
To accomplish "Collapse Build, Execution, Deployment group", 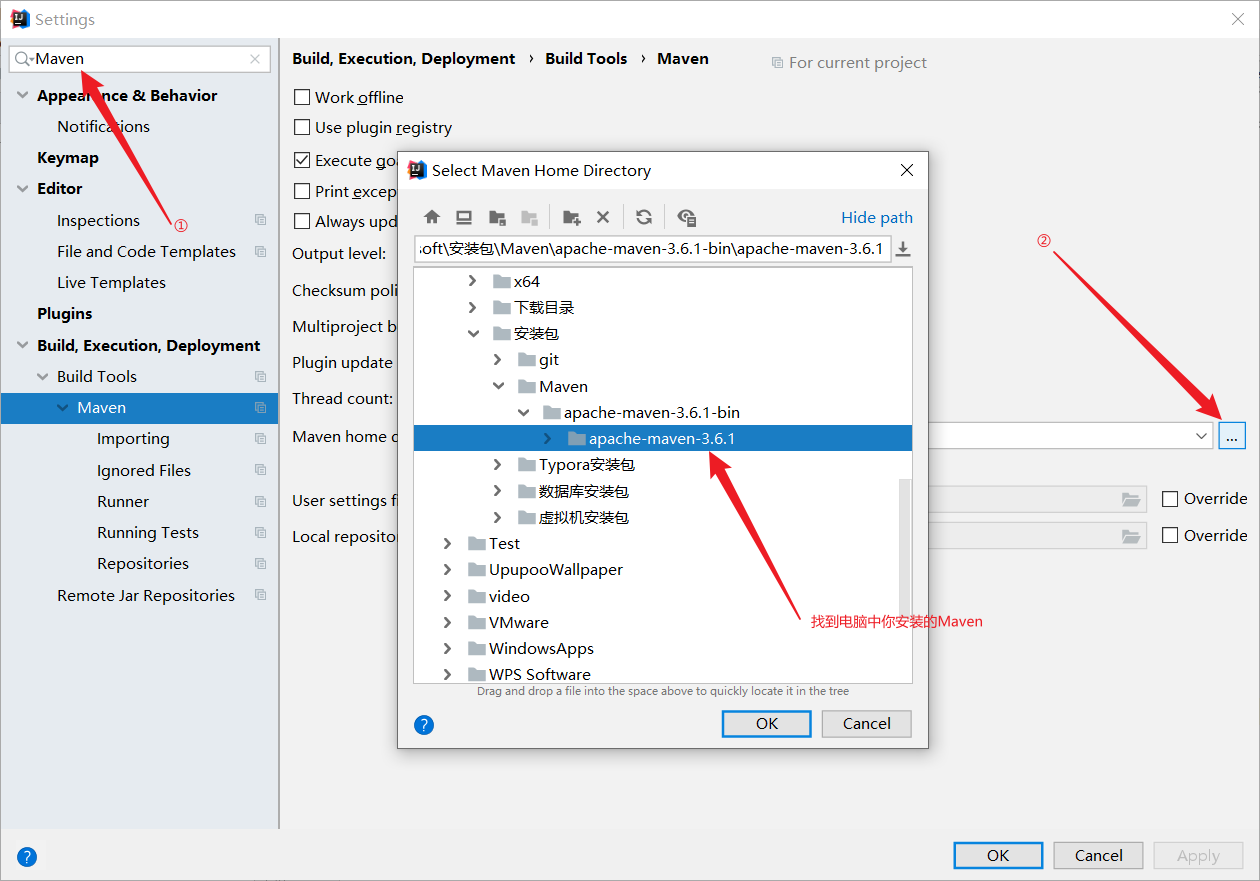I will coord(23,345).
